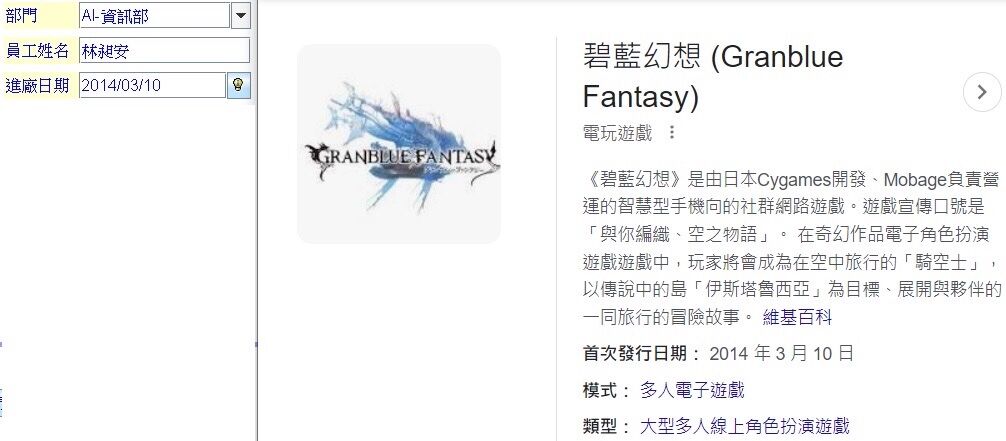Click the 碧藍幻想 (Granblue Fantasy) title
Screen dimensions: 1006x441
(x=713, y=77)
